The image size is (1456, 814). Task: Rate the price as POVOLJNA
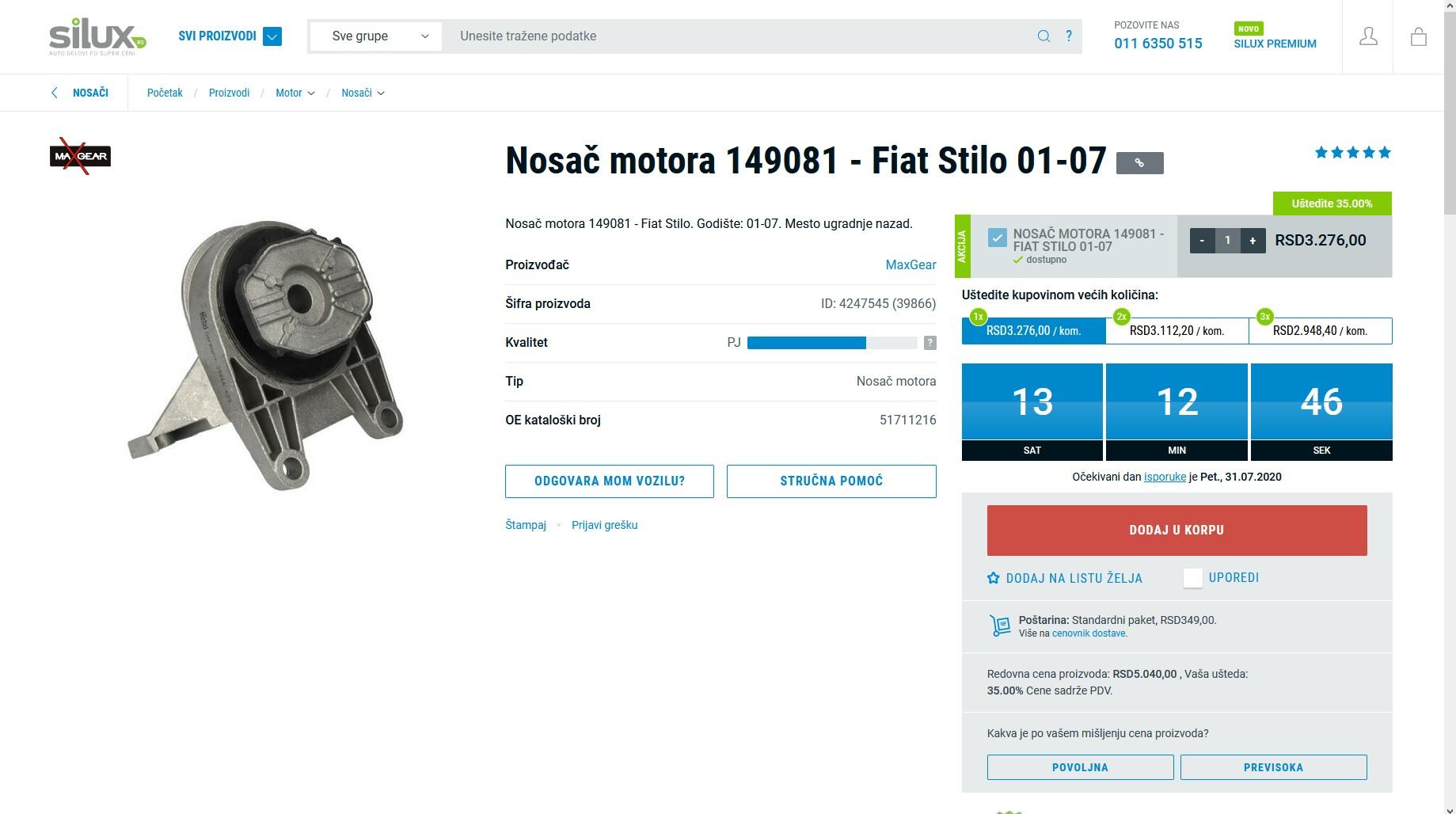point(1080,767)
